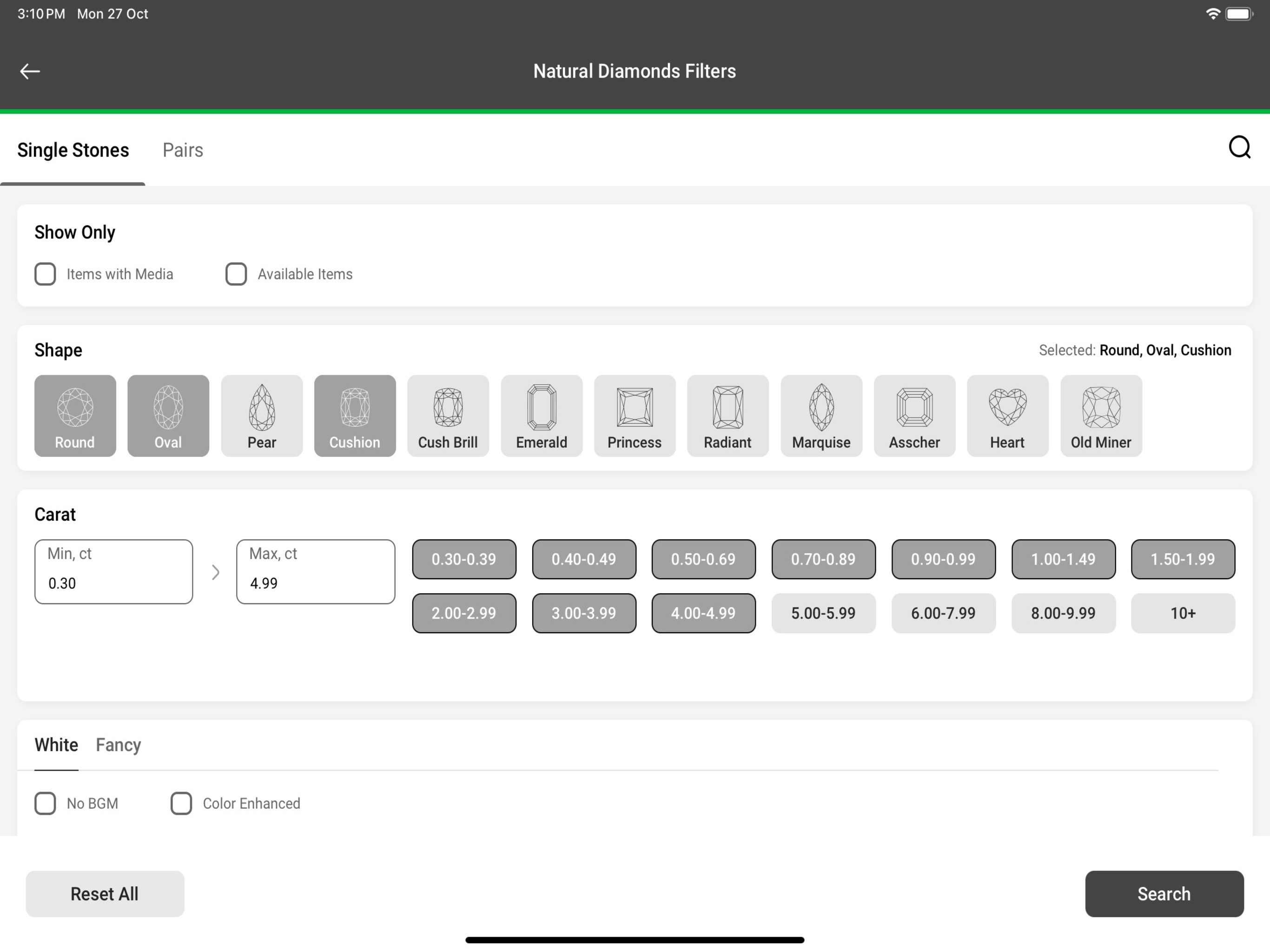This screenshot has width=1270, height=952.
Task: Toggle the 0.30-0.39 carat range
Action: pos(464,559)
